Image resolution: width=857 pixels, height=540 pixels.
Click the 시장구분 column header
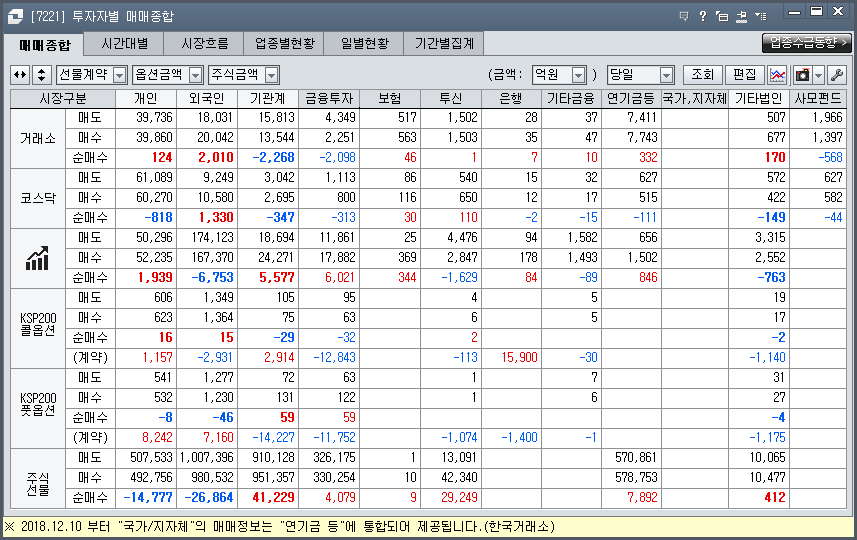tap(63, 99)
